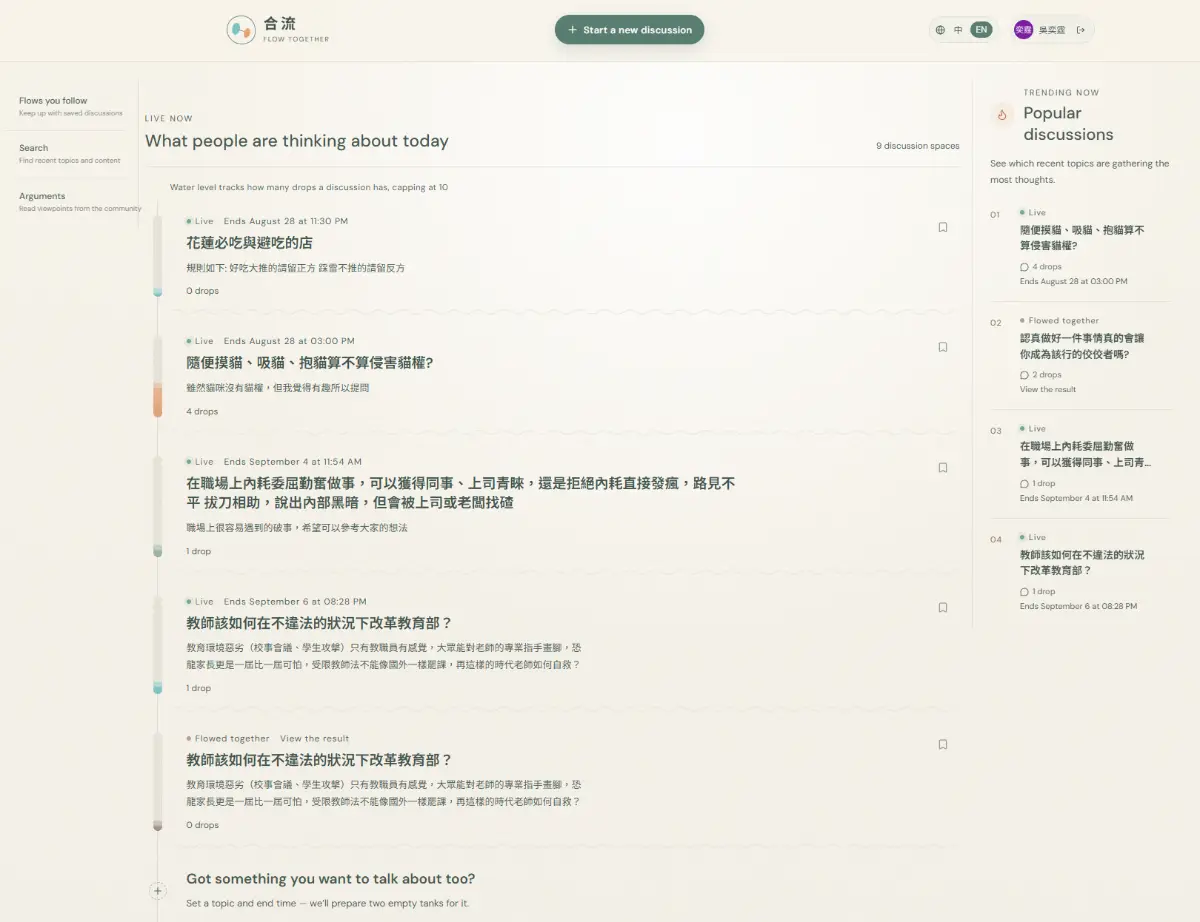Click water tank of live 教師 discussion
1200x922 pixels.
[x=157, y=644]
